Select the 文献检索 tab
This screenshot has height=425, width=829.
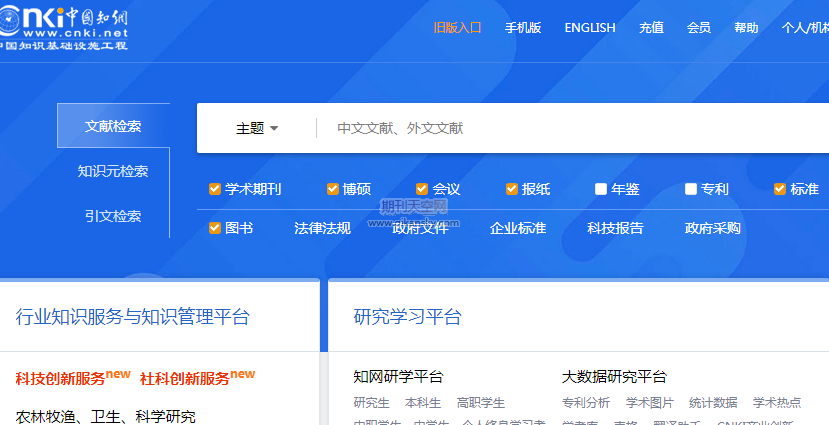click(x=113, y=126)
